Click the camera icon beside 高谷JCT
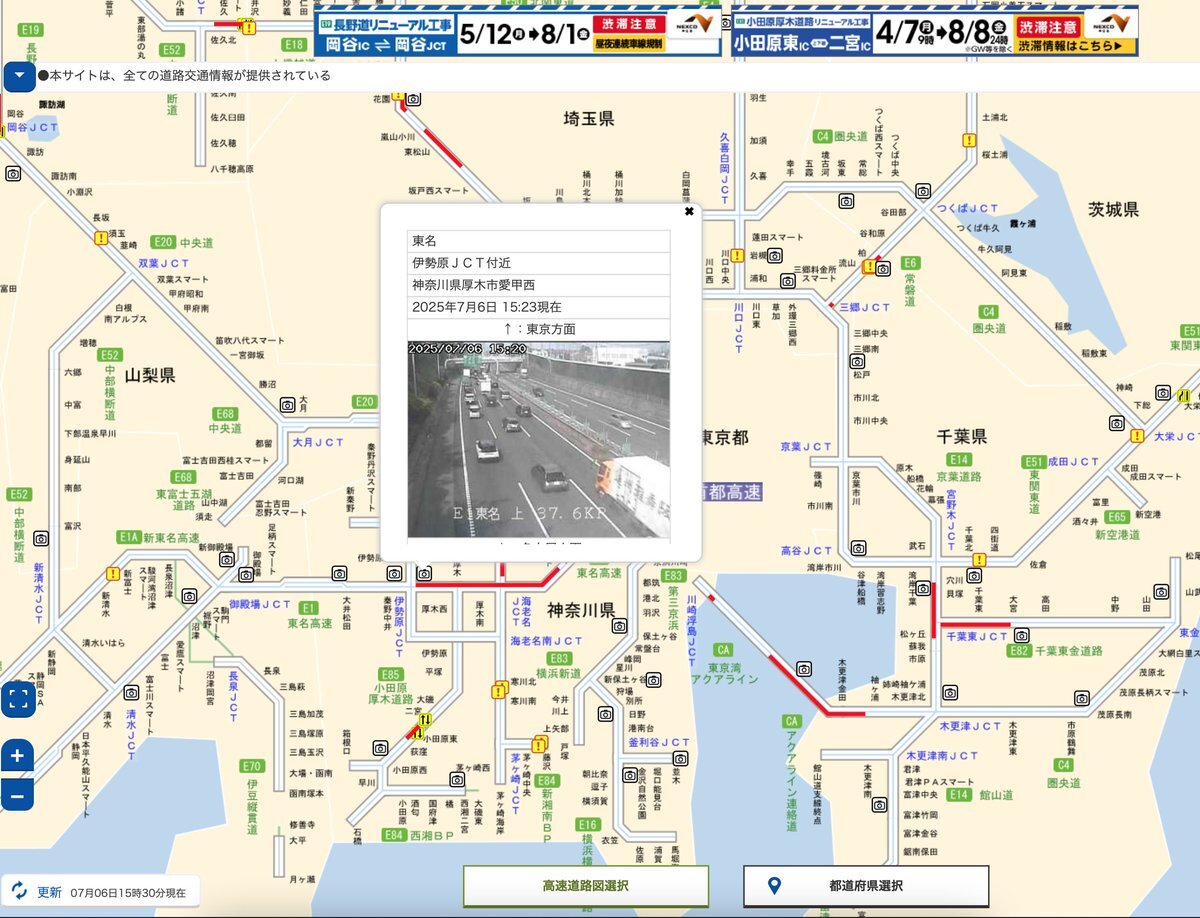Viewport: 1200px width, 918px height. tap(858, 548)
